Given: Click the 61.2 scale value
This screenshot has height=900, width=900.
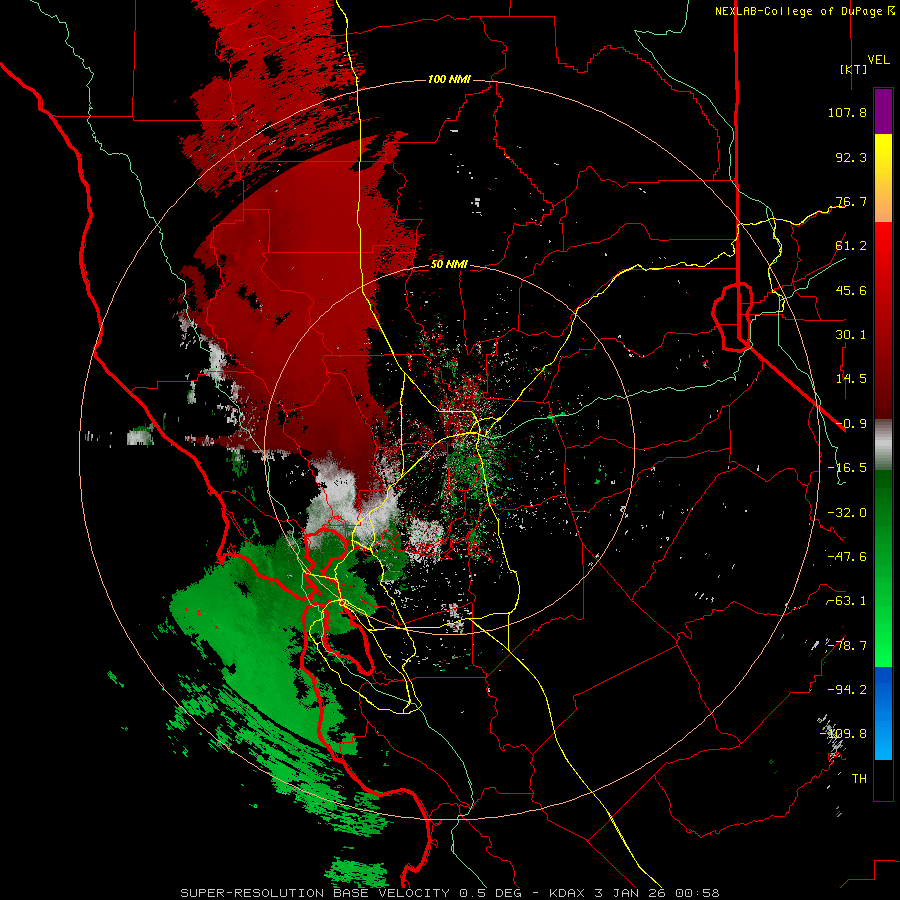Looking at the screenshot, I should [851, 246].
